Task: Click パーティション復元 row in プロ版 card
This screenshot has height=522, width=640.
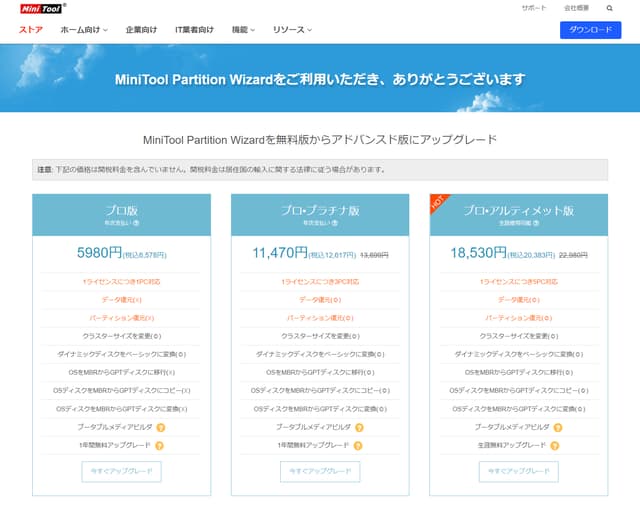Action: (122, 318)
